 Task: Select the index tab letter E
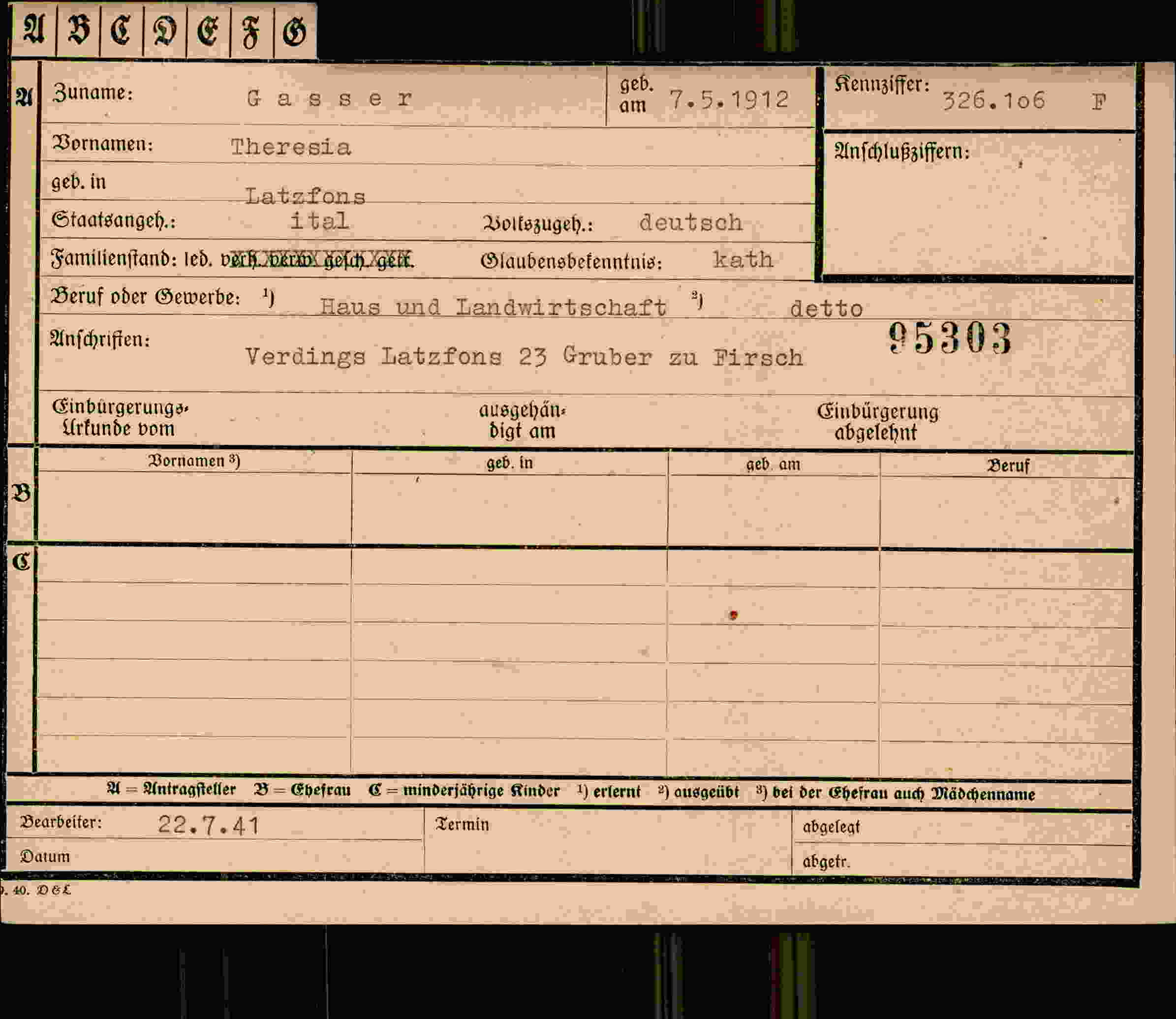tap(208, 30)
